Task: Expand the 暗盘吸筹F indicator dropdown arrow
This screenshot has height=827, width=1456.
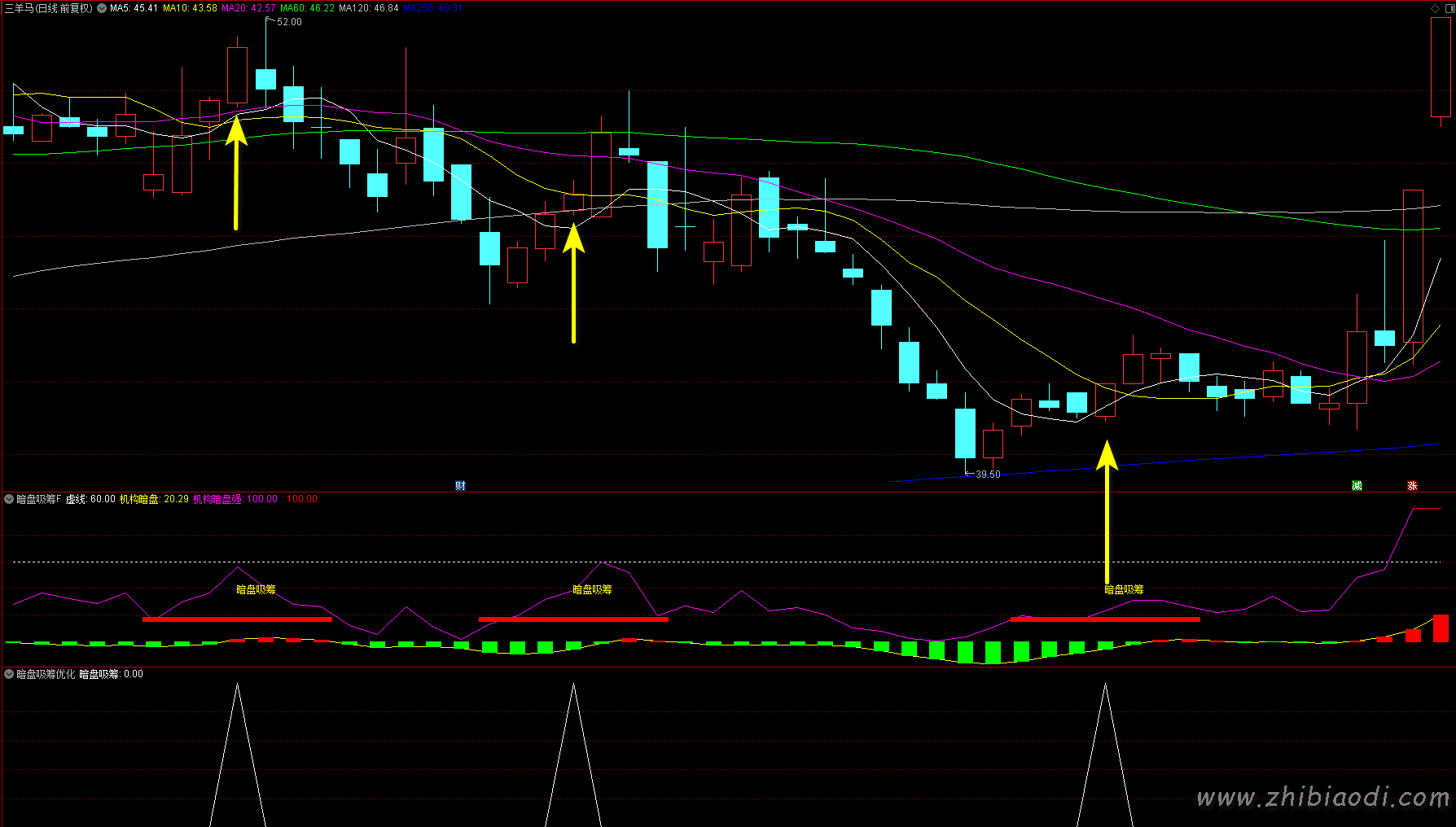Action: 9,499
